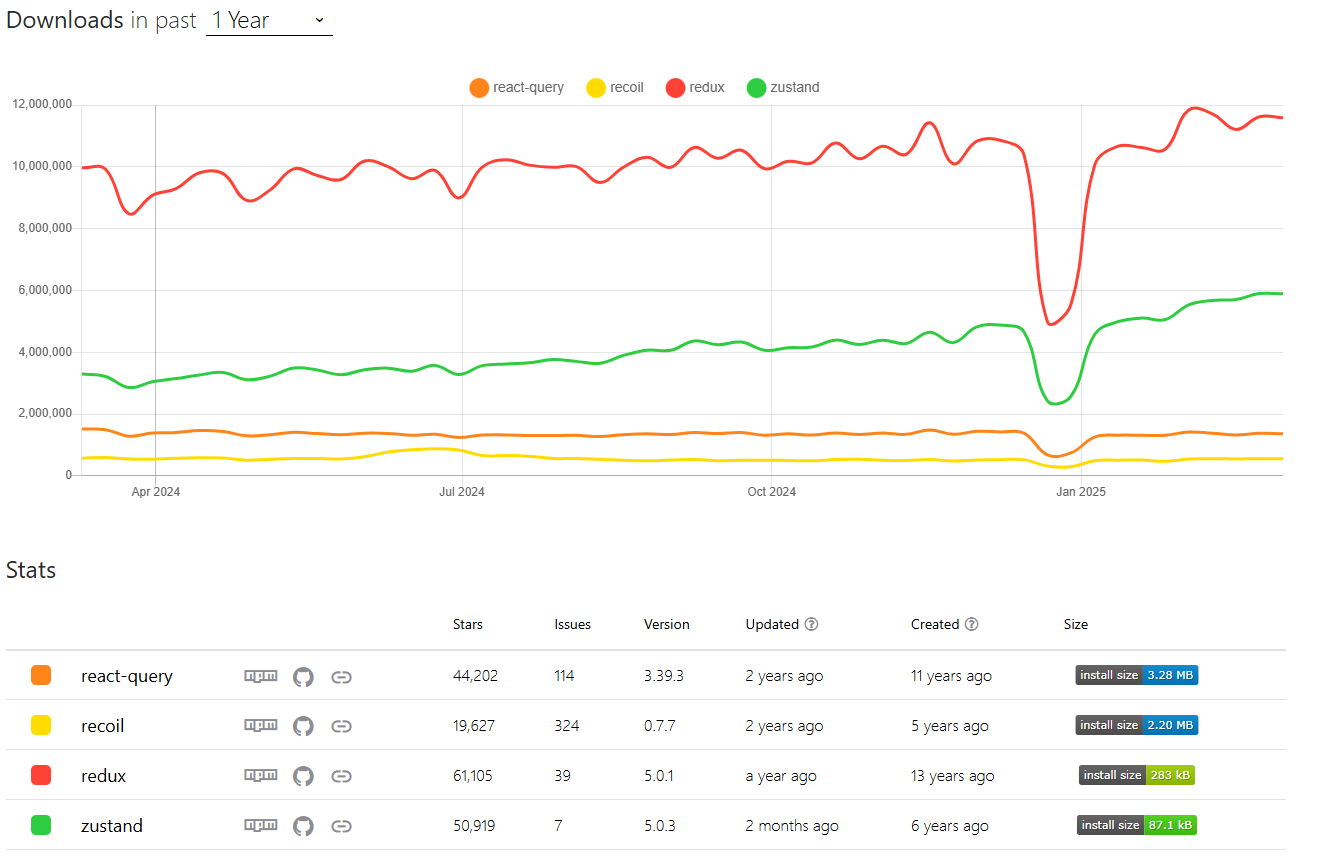Image resolution: width=1321 pixels, height=866 pixels.
Task: Toggle the redux series in chart legend
Action: click(x=695, y=88)
